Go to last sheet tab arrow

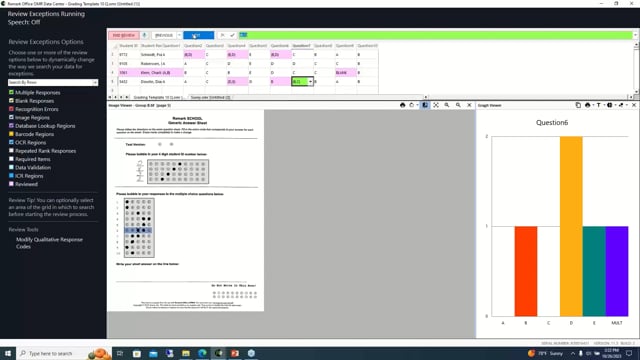(x=127, y=98)
